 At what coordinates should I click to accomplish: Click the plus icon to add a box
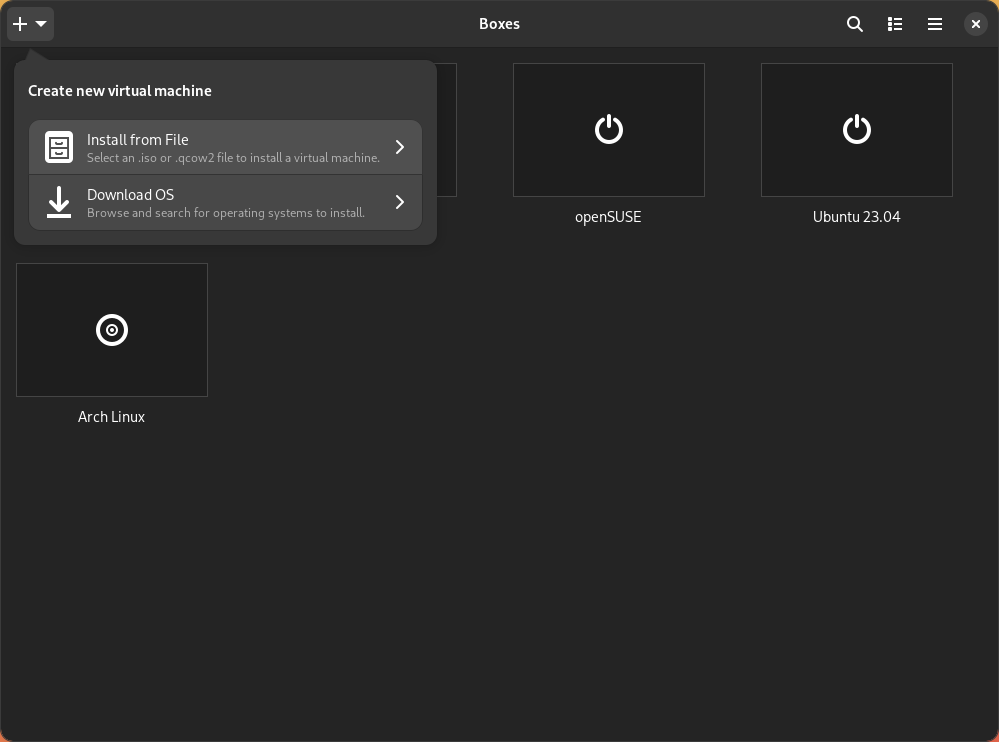[20, 24]
